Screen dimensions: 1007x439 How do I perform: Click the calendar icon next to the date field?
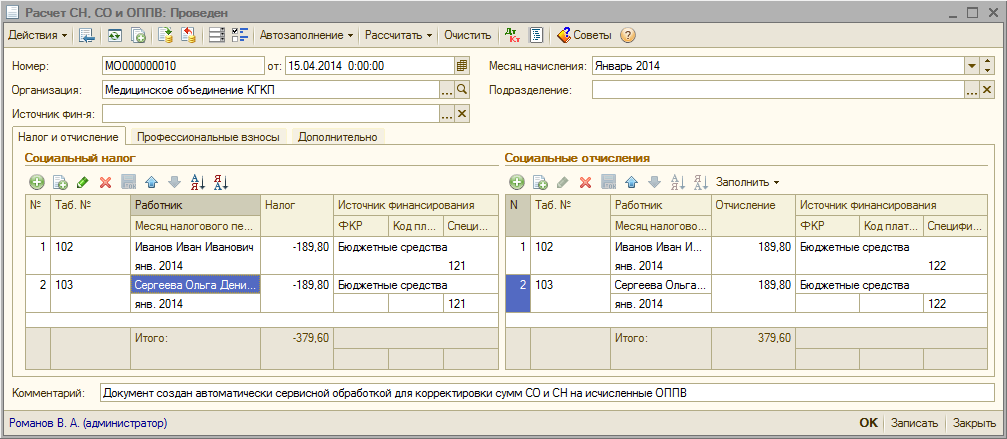pos(462,66)
